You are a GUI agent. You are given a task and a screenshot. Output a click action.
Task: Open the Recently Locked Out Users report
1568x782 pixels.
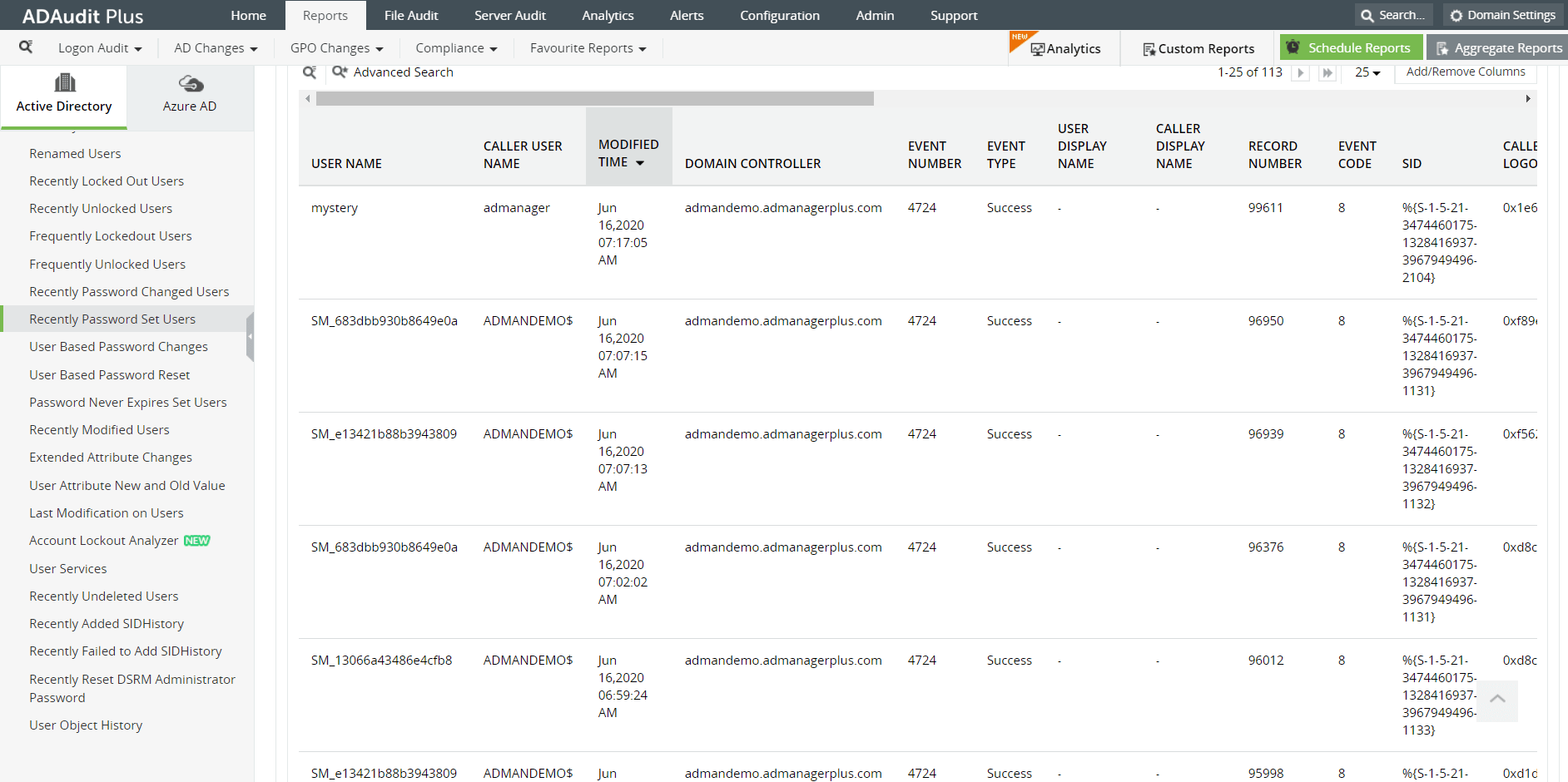tap(107, 181)
